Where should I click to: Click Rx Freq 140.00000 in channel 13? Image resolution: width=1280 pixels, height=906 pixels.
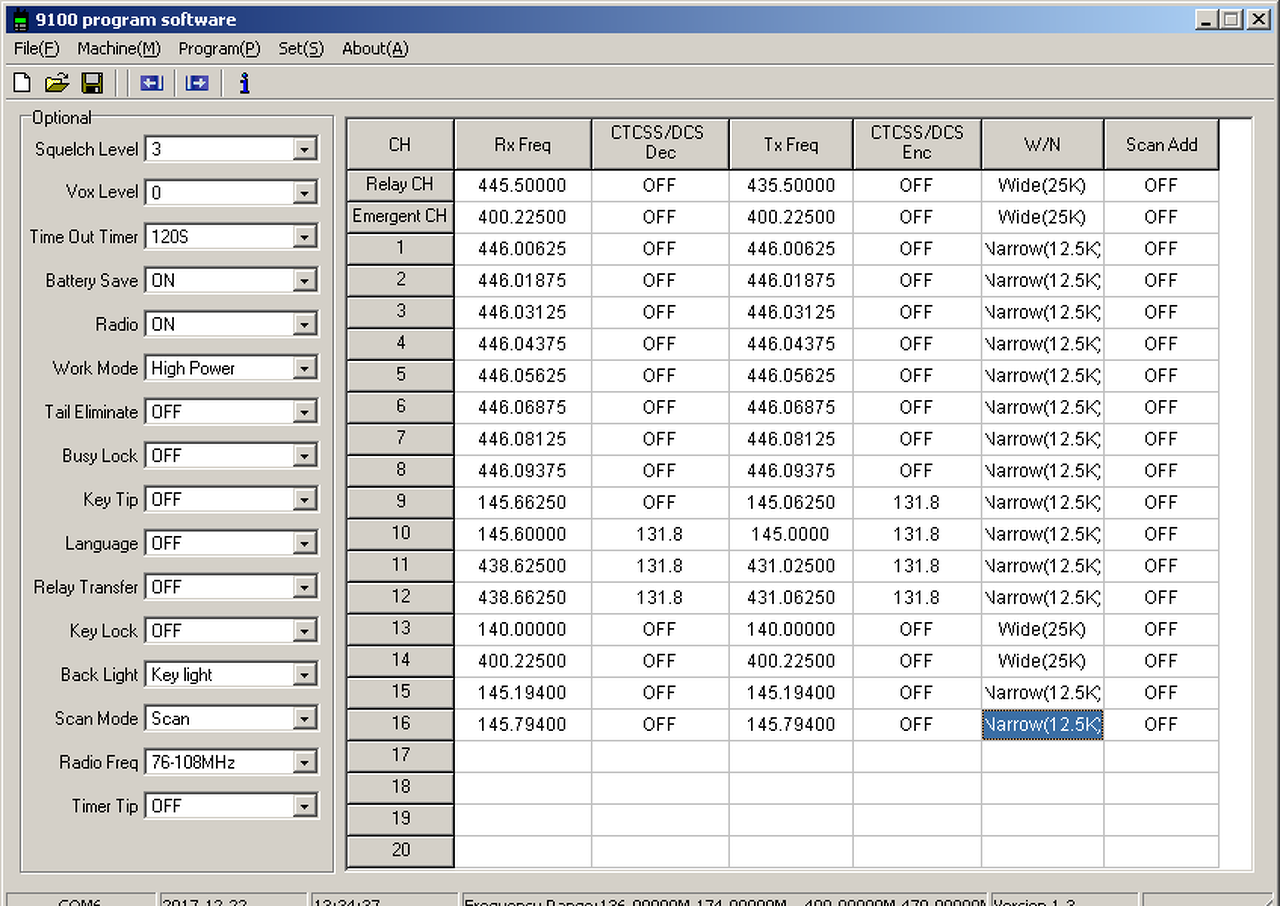click(x=523, y=629)
